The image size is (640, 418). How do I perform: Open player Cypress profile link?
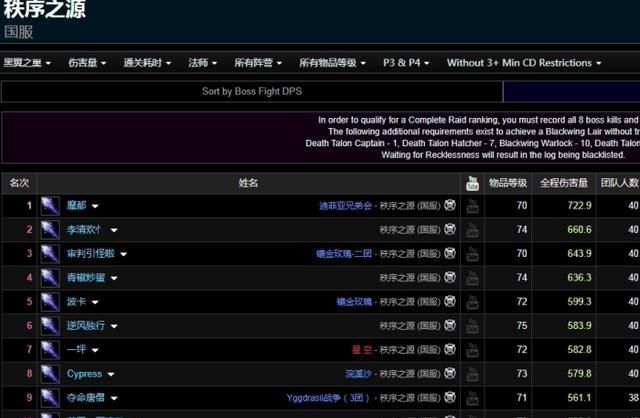tap(84, 374)
